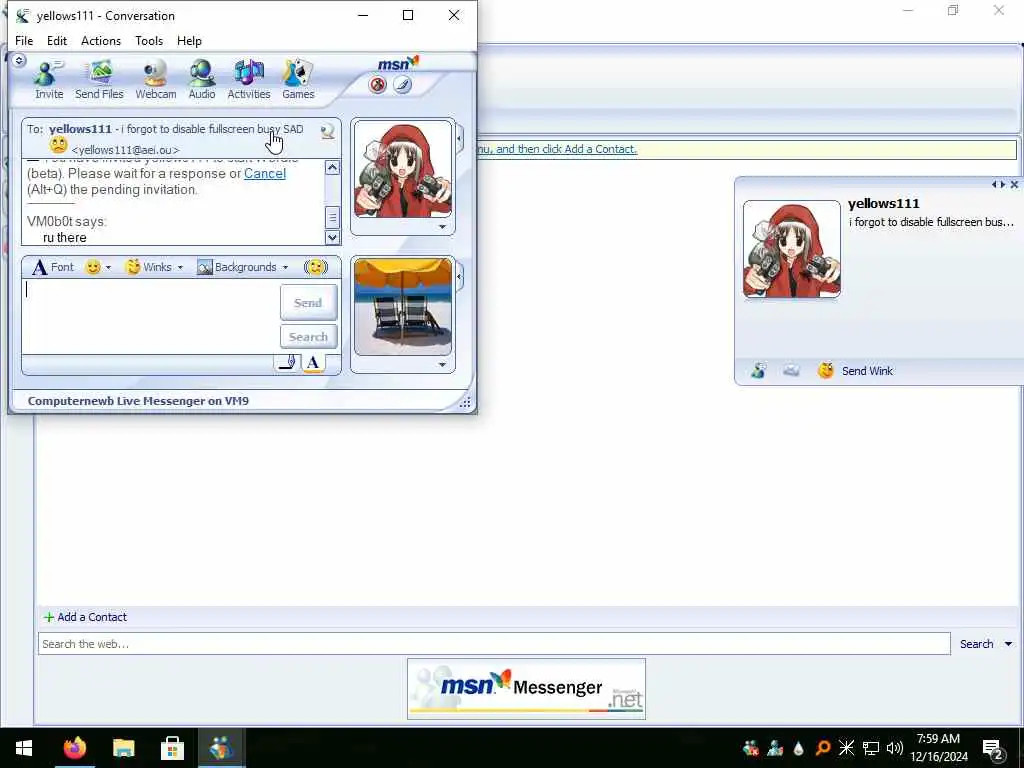1024x768 pixels.
Task: Open the Edit menu
Action: (x=57, y=40)
